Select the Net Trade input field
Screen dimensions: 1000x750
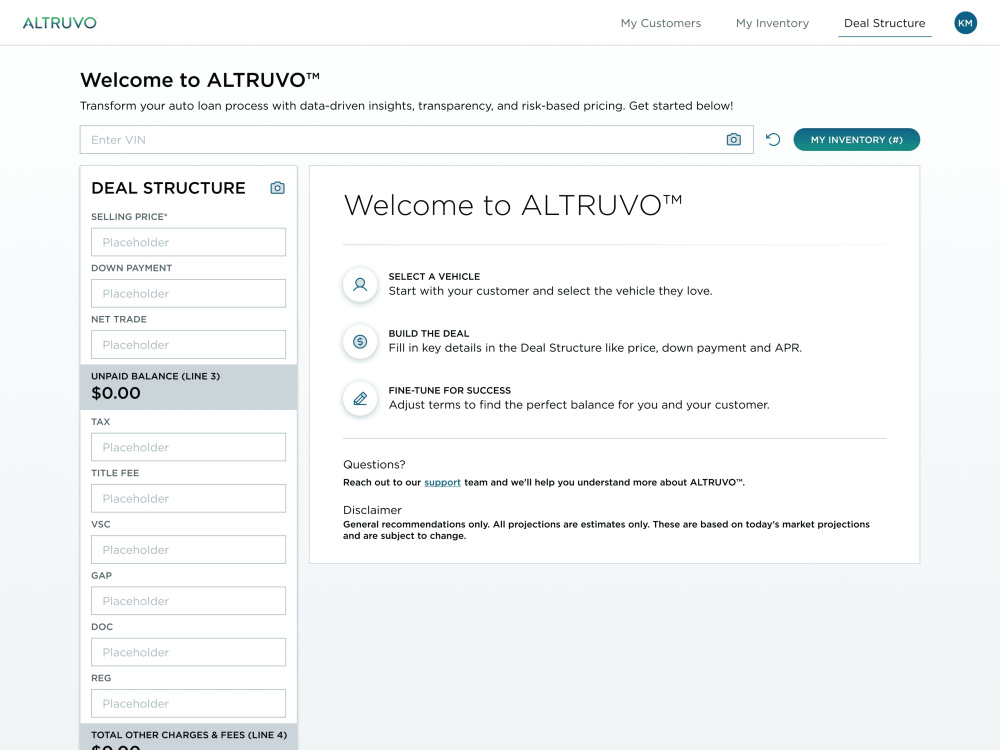(188, 344)
